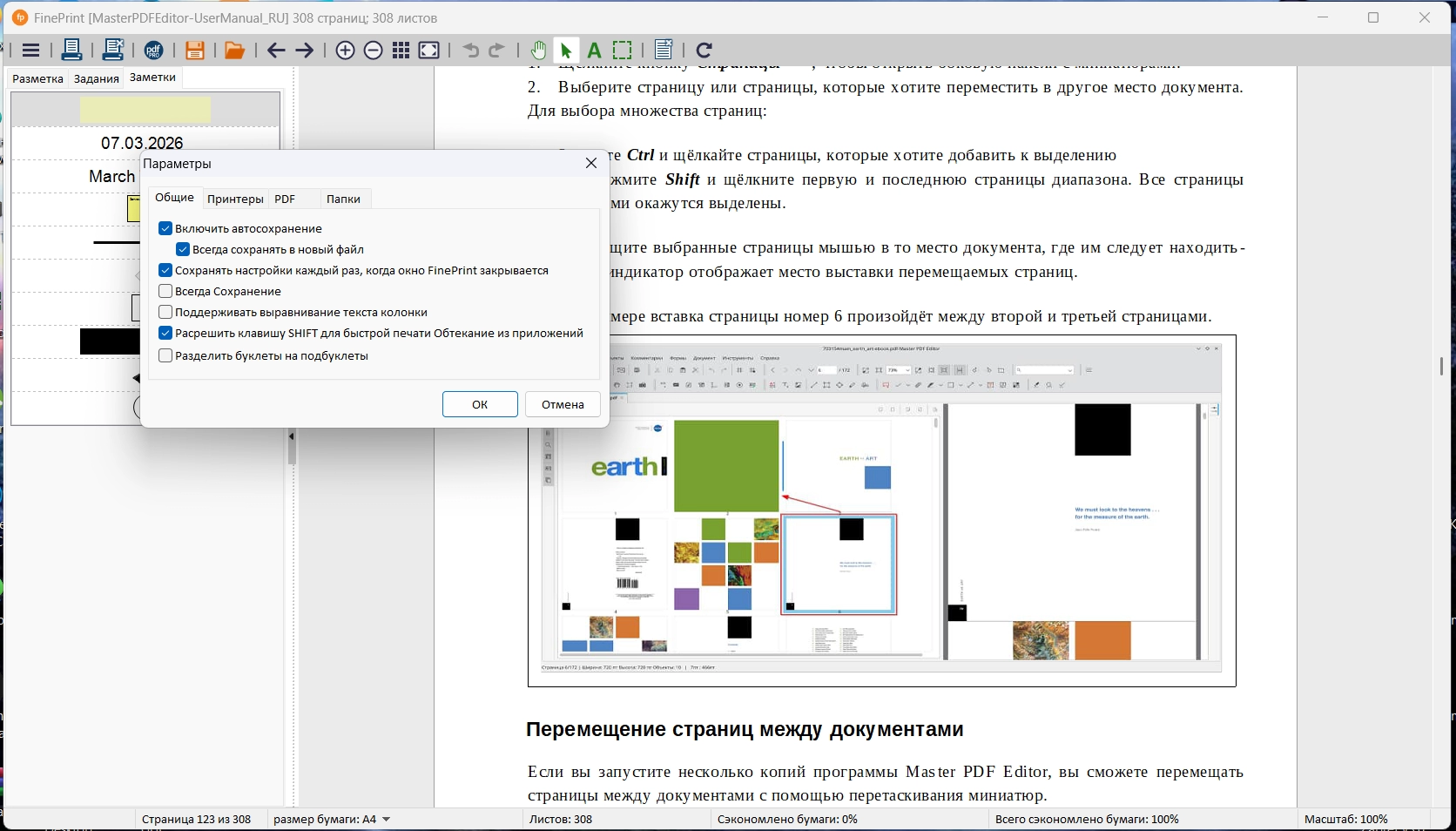Switch to the Разметка side tab
1456x831 pixels.
pos(37,78)
